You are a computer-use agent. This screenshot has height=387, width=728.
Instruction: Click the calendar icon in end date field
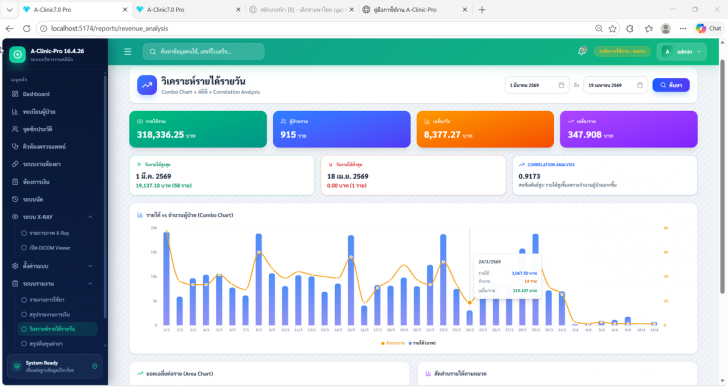pyautogui.click(x=639, y=85)
